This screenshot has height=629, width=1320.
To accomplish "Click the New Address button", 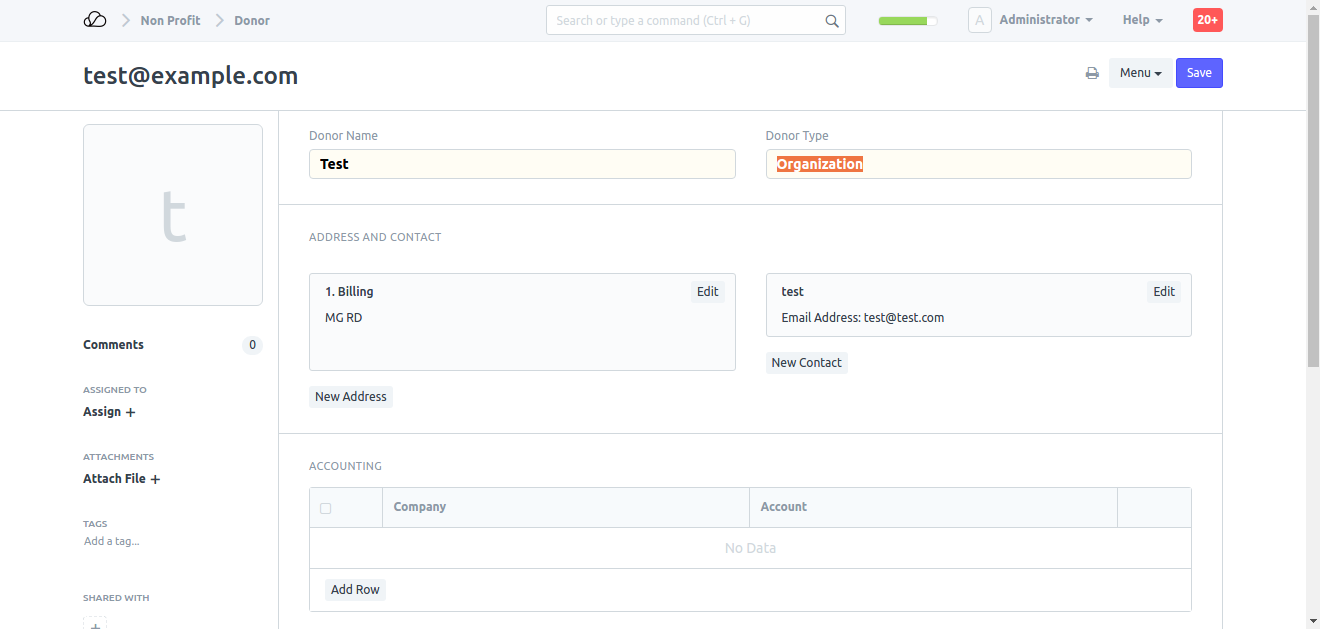I will (350, 397).
